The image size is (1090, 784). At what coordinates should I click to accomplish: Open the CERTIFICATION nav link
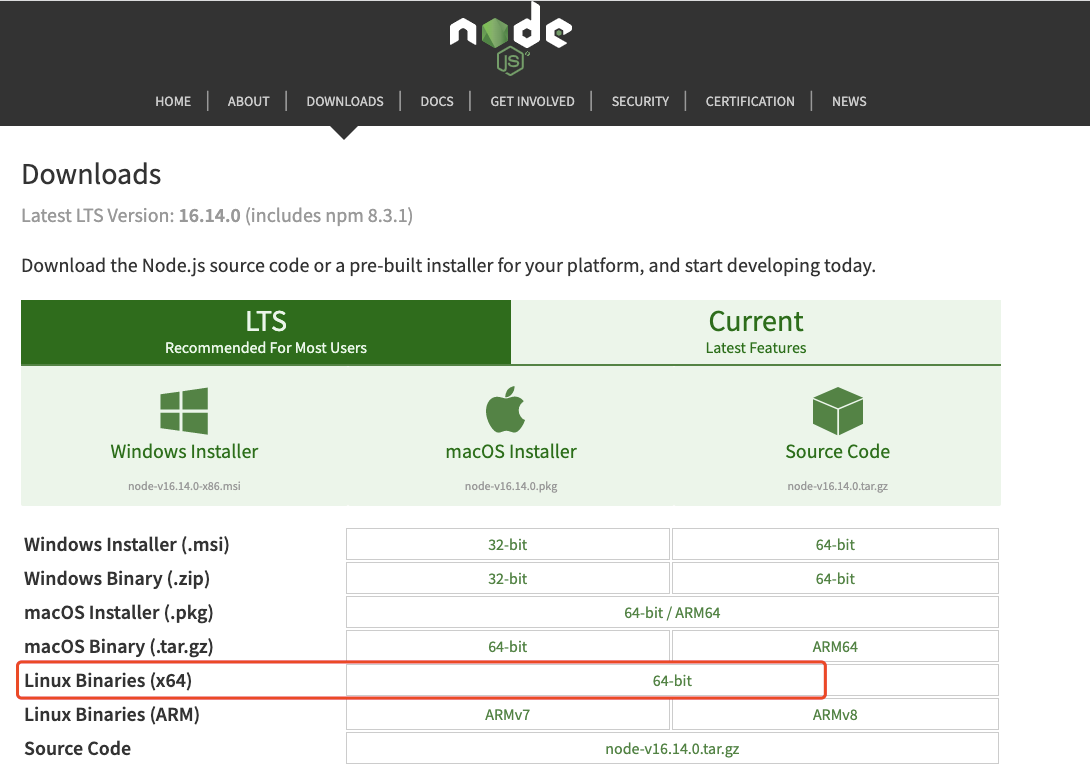click(x=750, y=101)
